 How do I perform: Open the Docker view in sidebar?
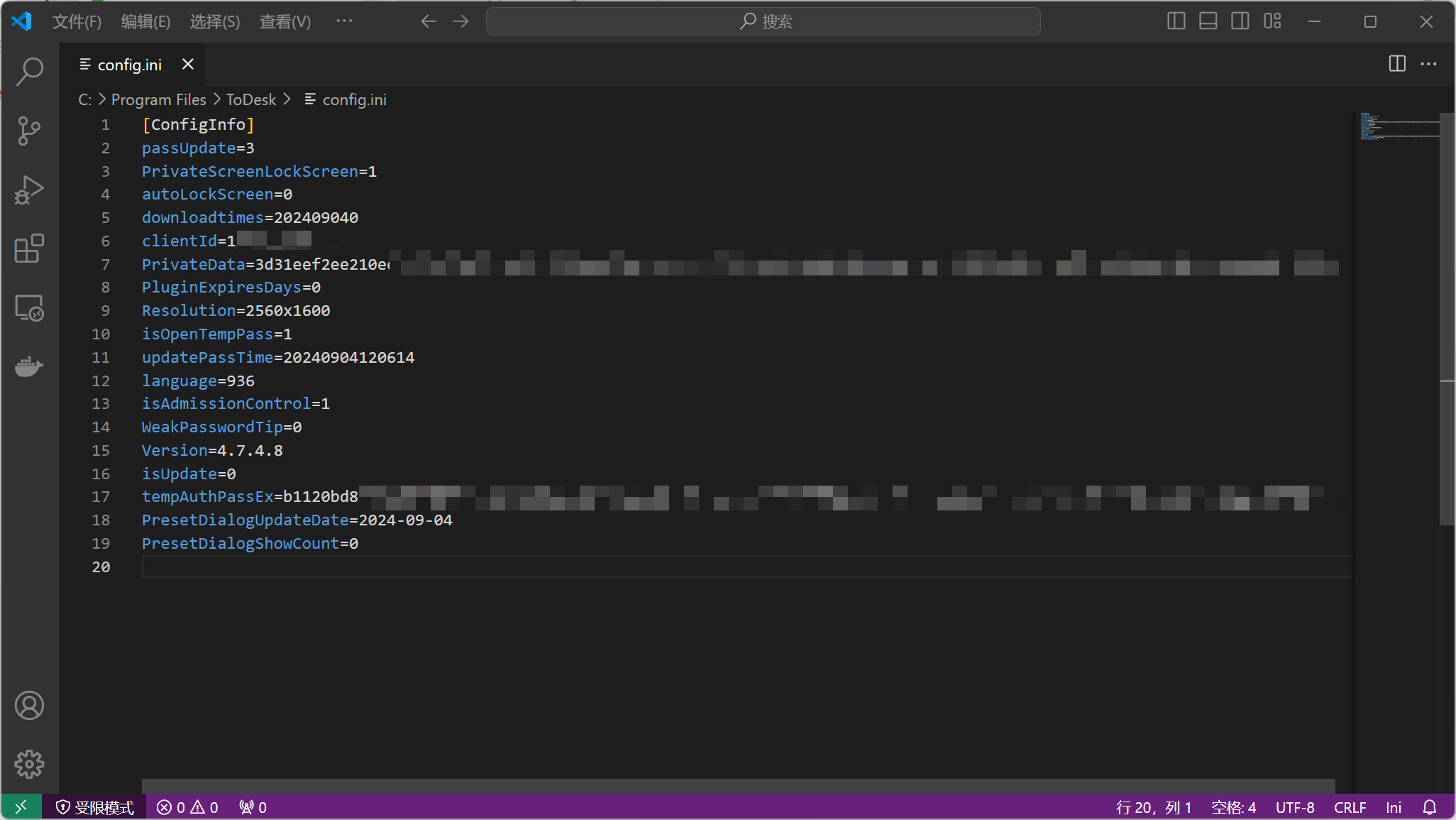coord(29,366)
